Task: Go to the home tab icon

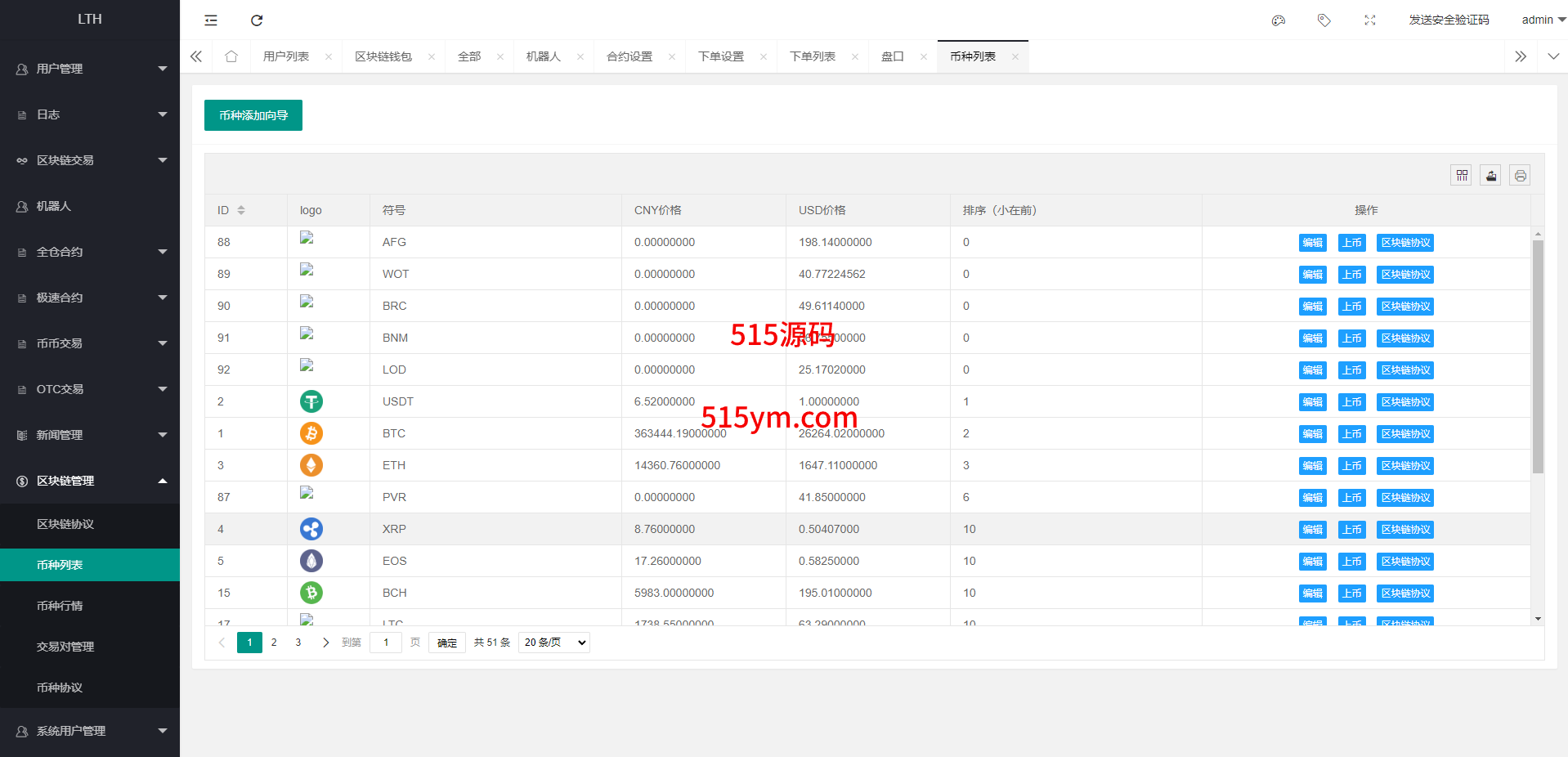Action: pyautogui.click(x=231, y=56)
